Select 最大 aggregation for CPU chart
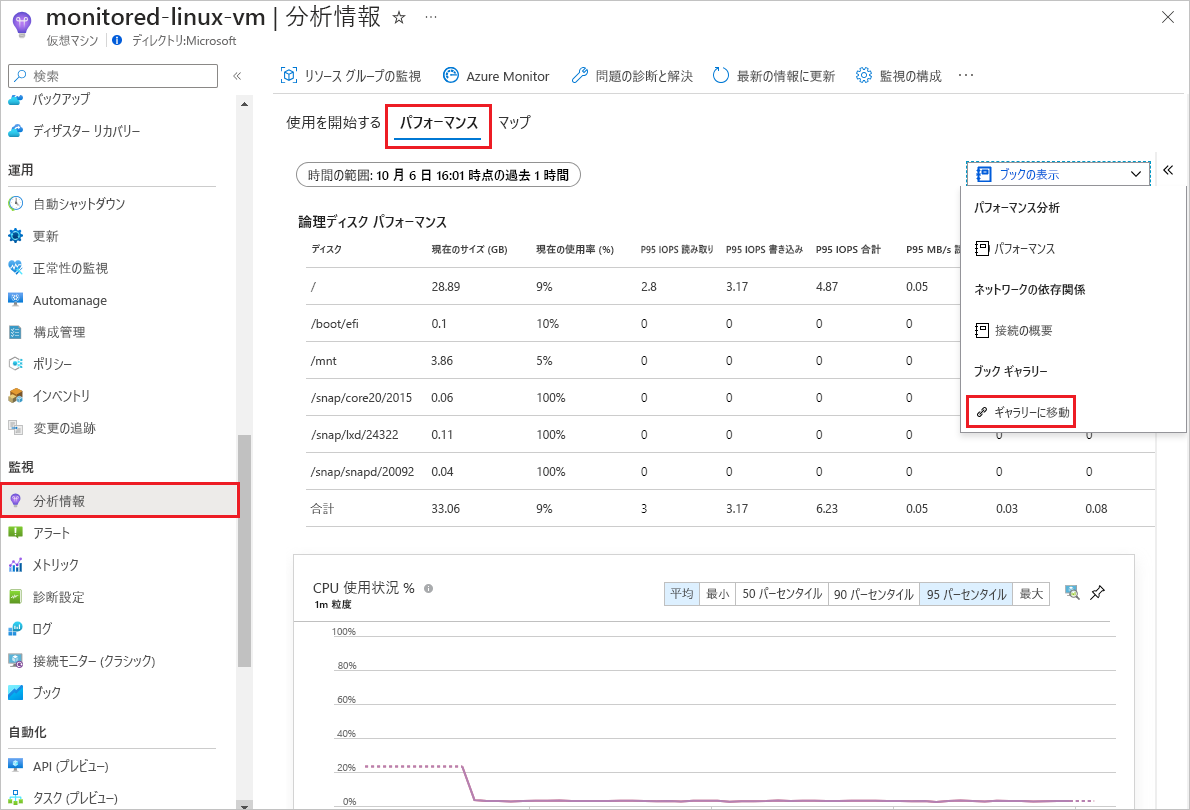Image resolution: width=1190 pixels, height=810 pixels. click(1031, 594)
